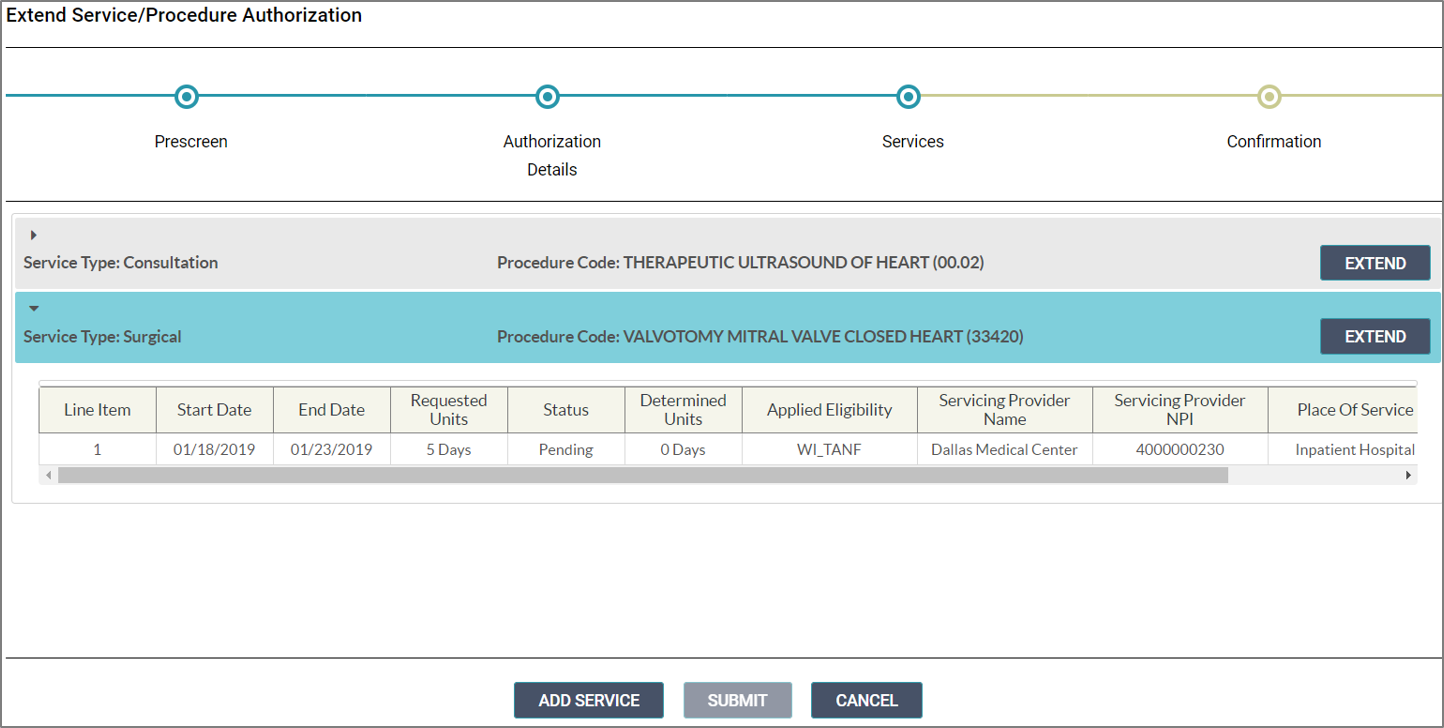The height and width of the screenshot is (728, 1444).
Task: Click the Servicing Provider NPI column header
Action: tap(1179, 410)
